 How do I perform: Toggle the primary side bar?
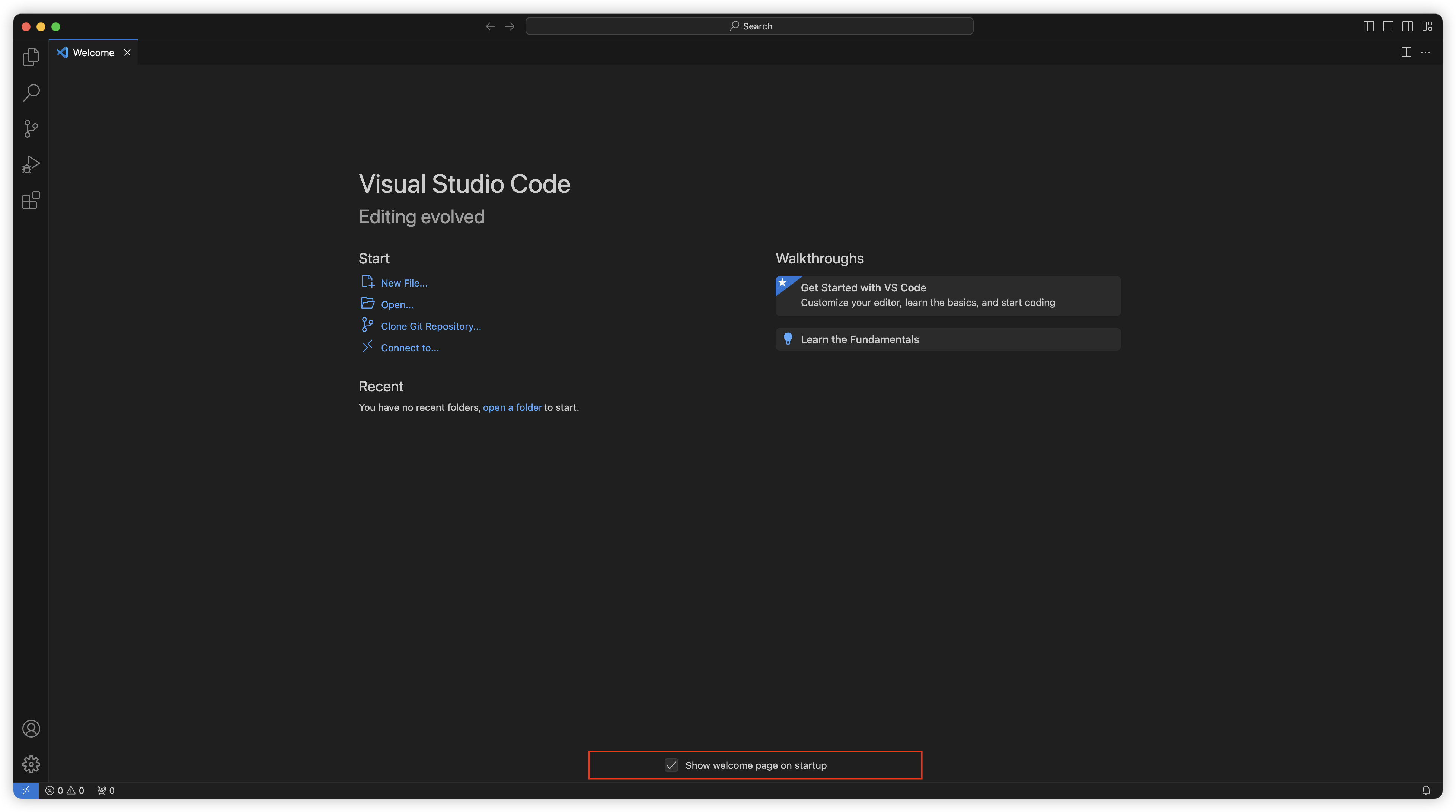point(1369,26)
